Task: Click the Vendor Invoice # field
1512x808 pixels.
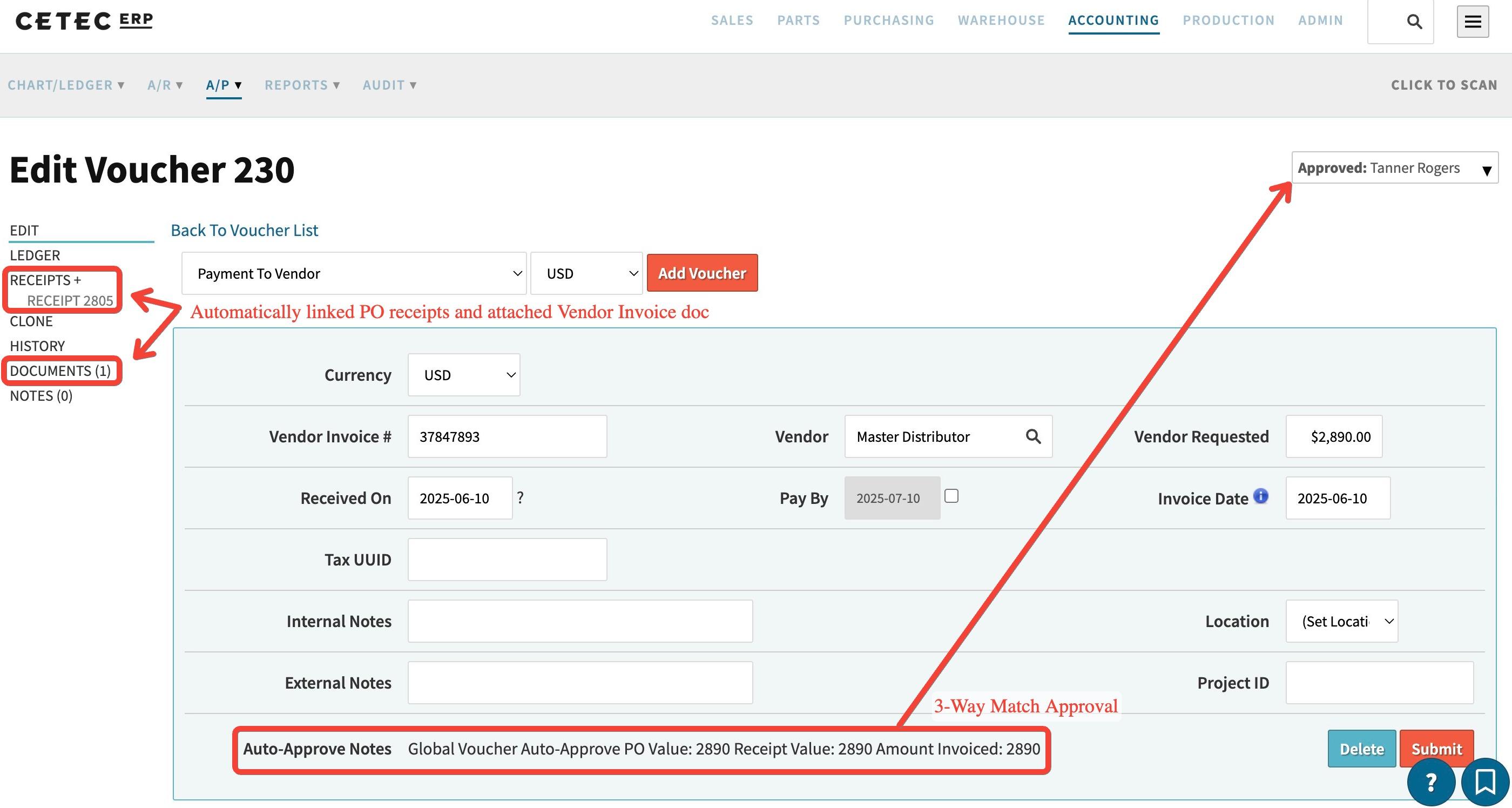Action: click(x=507, y=436)
